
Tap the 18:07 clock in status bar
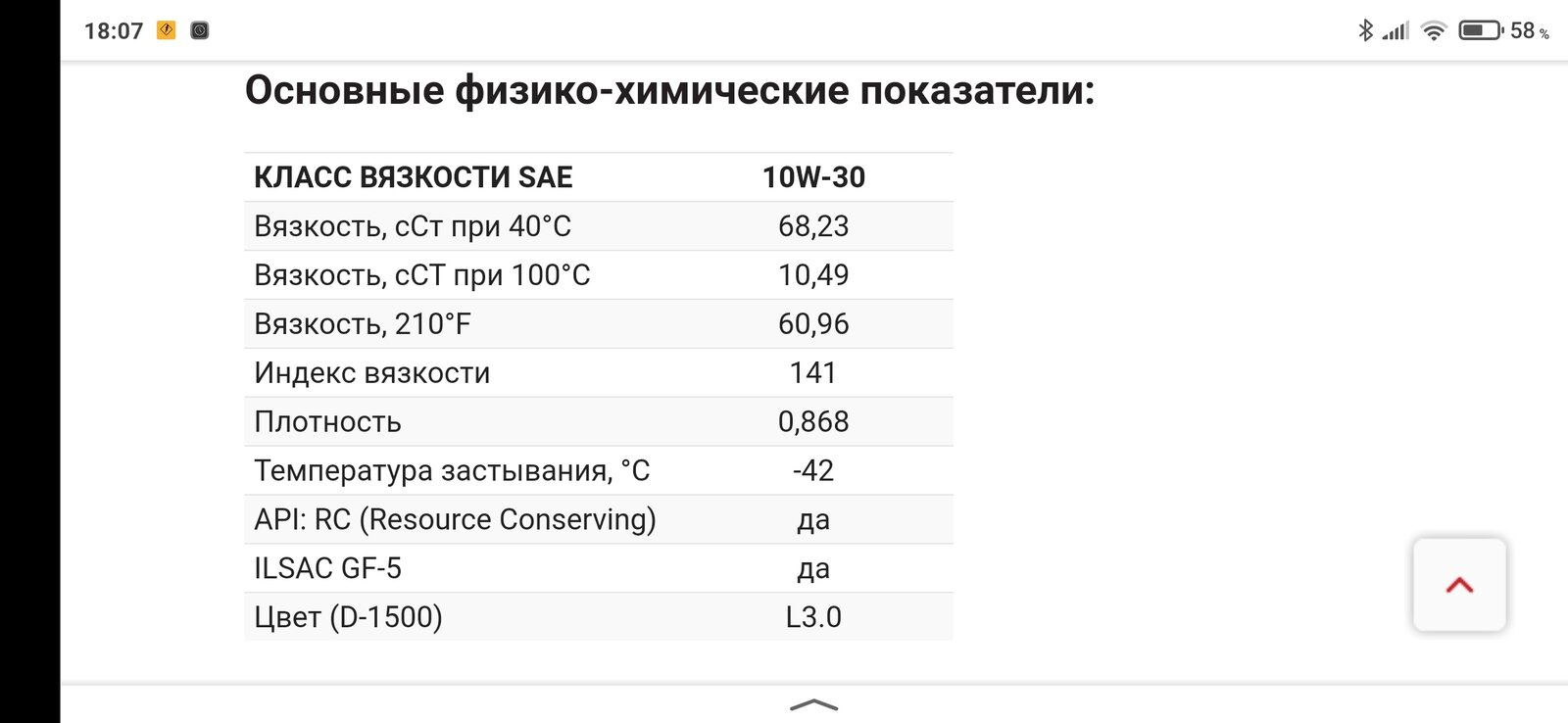point(114,31)
